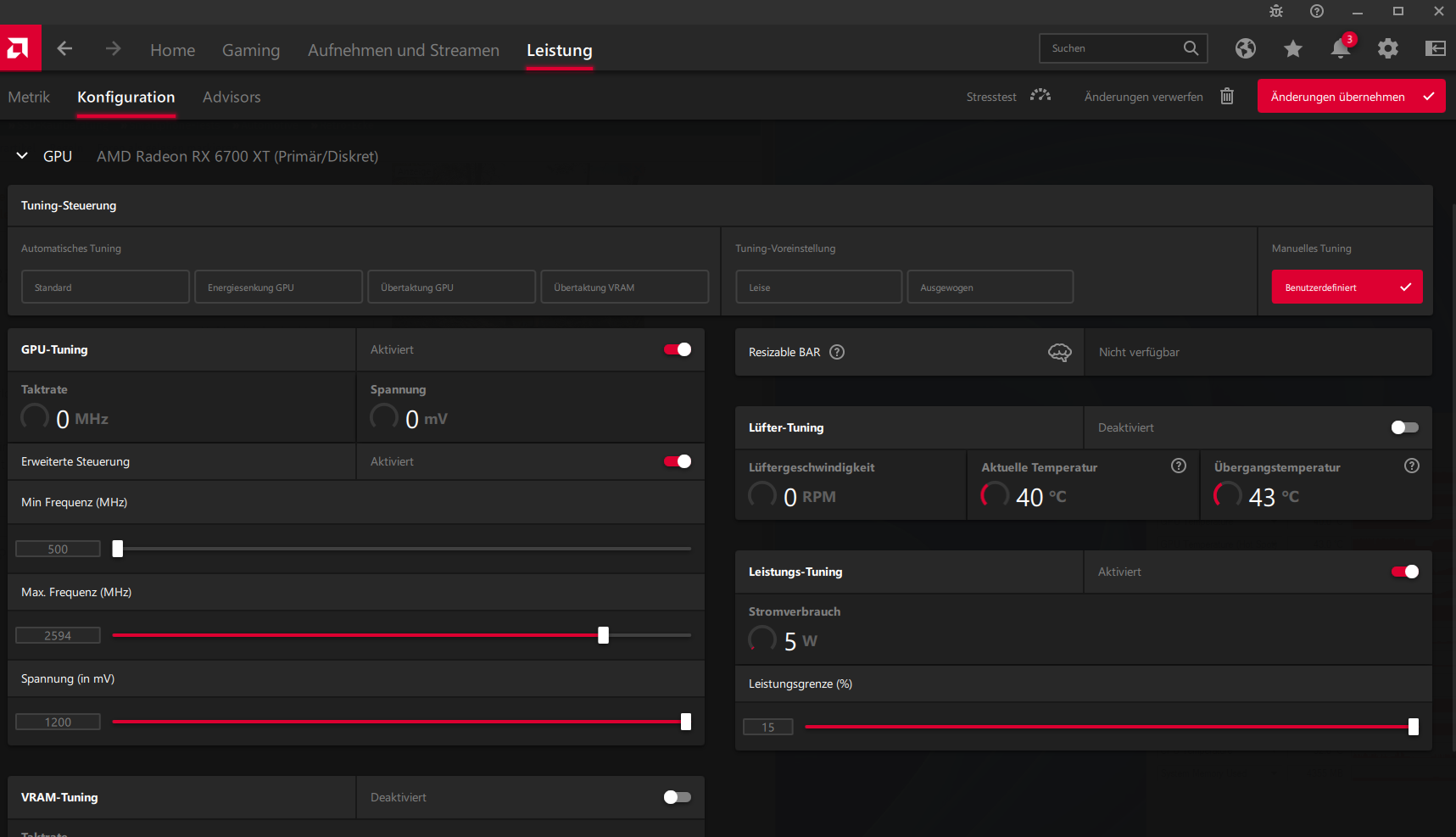Click Min Frequenz slider handle
This screenshot has width=1456, height=837.
tap(118, 549)
